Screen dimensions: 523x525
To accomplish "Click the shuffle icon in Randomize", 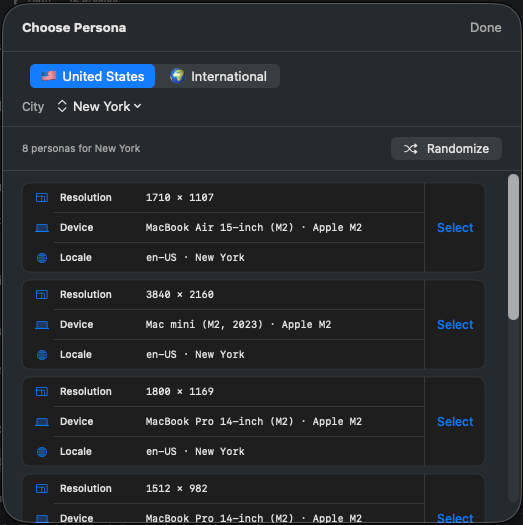I will tap(410, 149).
